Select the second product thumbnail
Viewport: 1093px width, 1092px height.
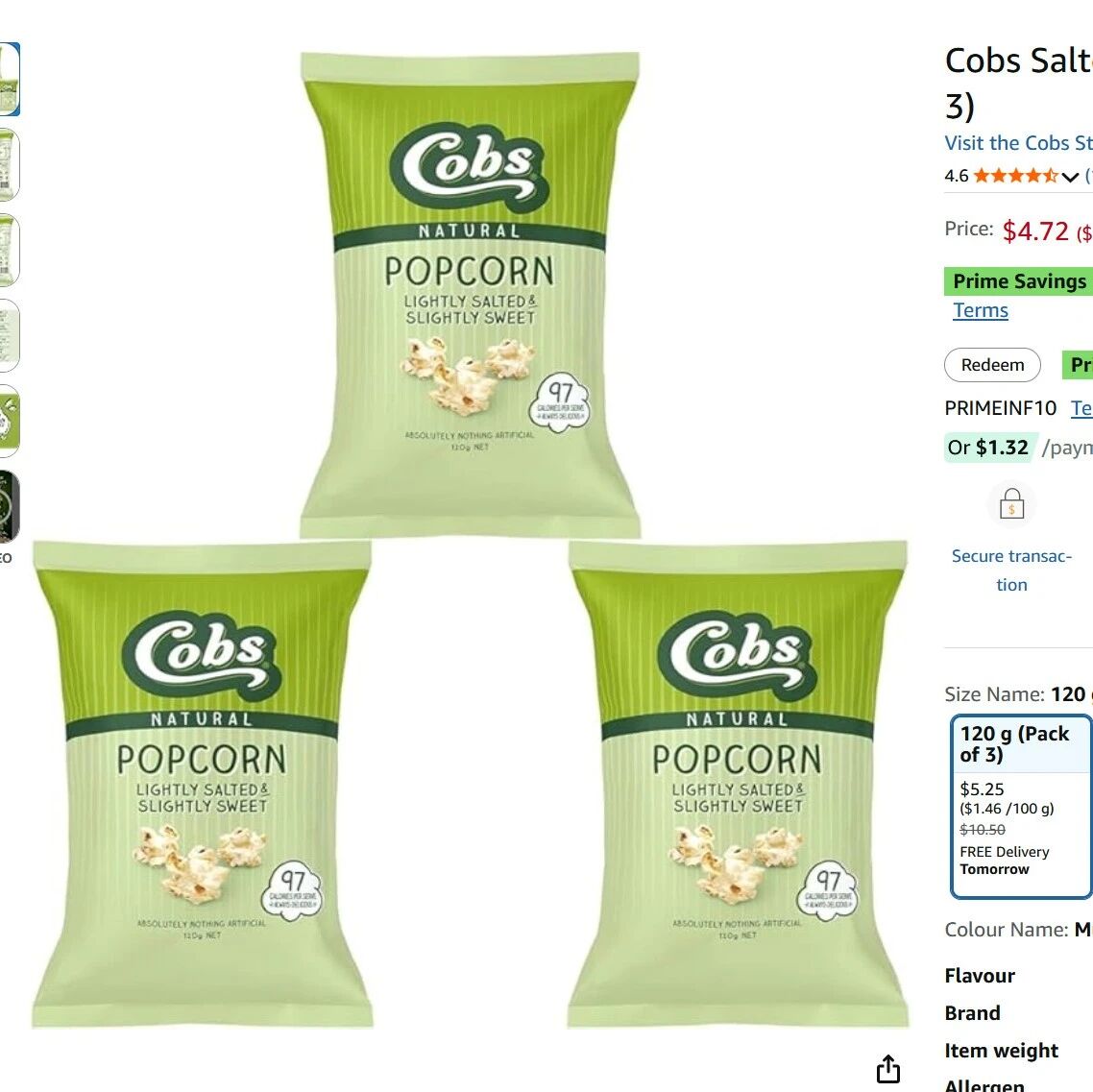point(9,164)
